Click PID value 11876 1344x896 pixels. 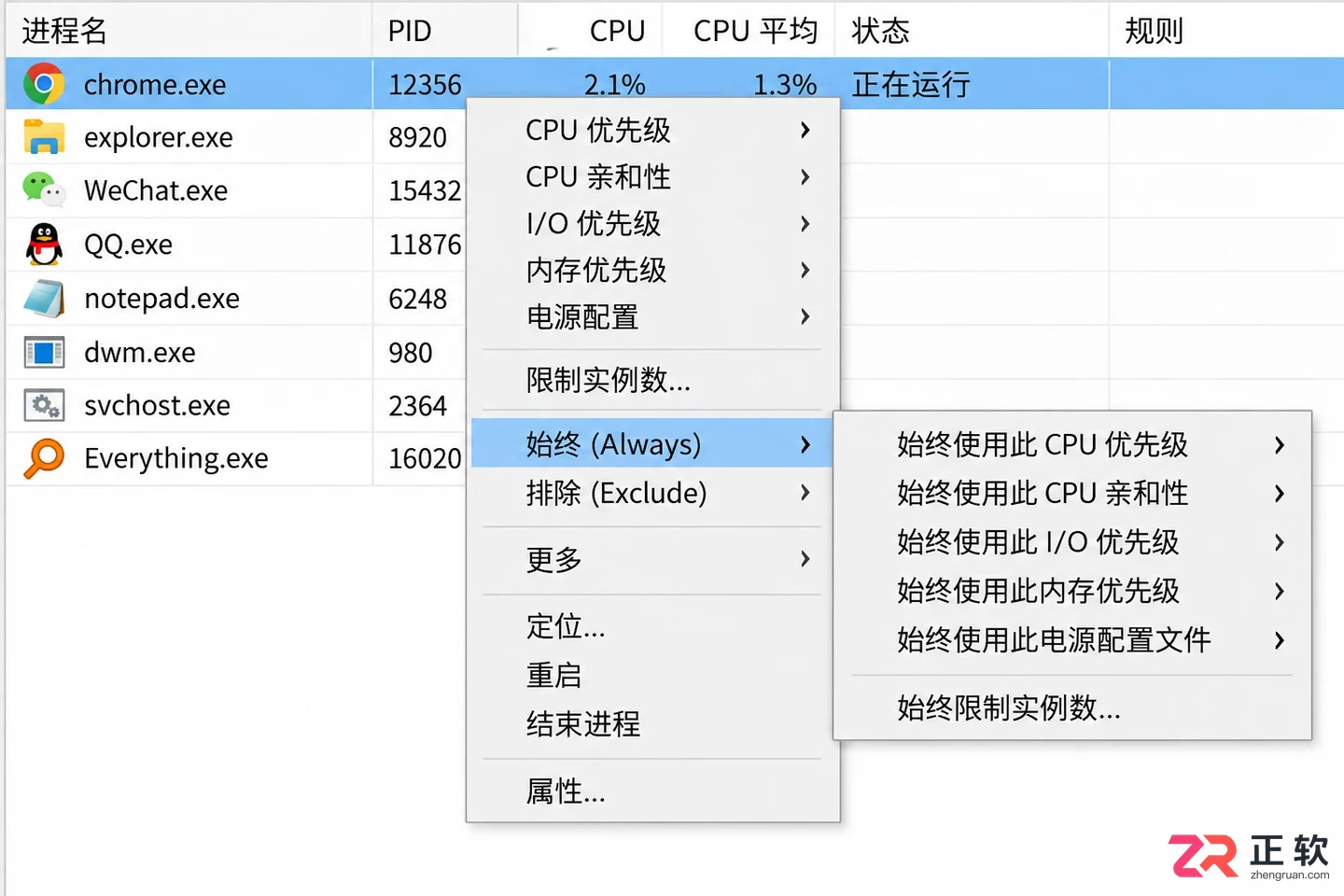426,245
